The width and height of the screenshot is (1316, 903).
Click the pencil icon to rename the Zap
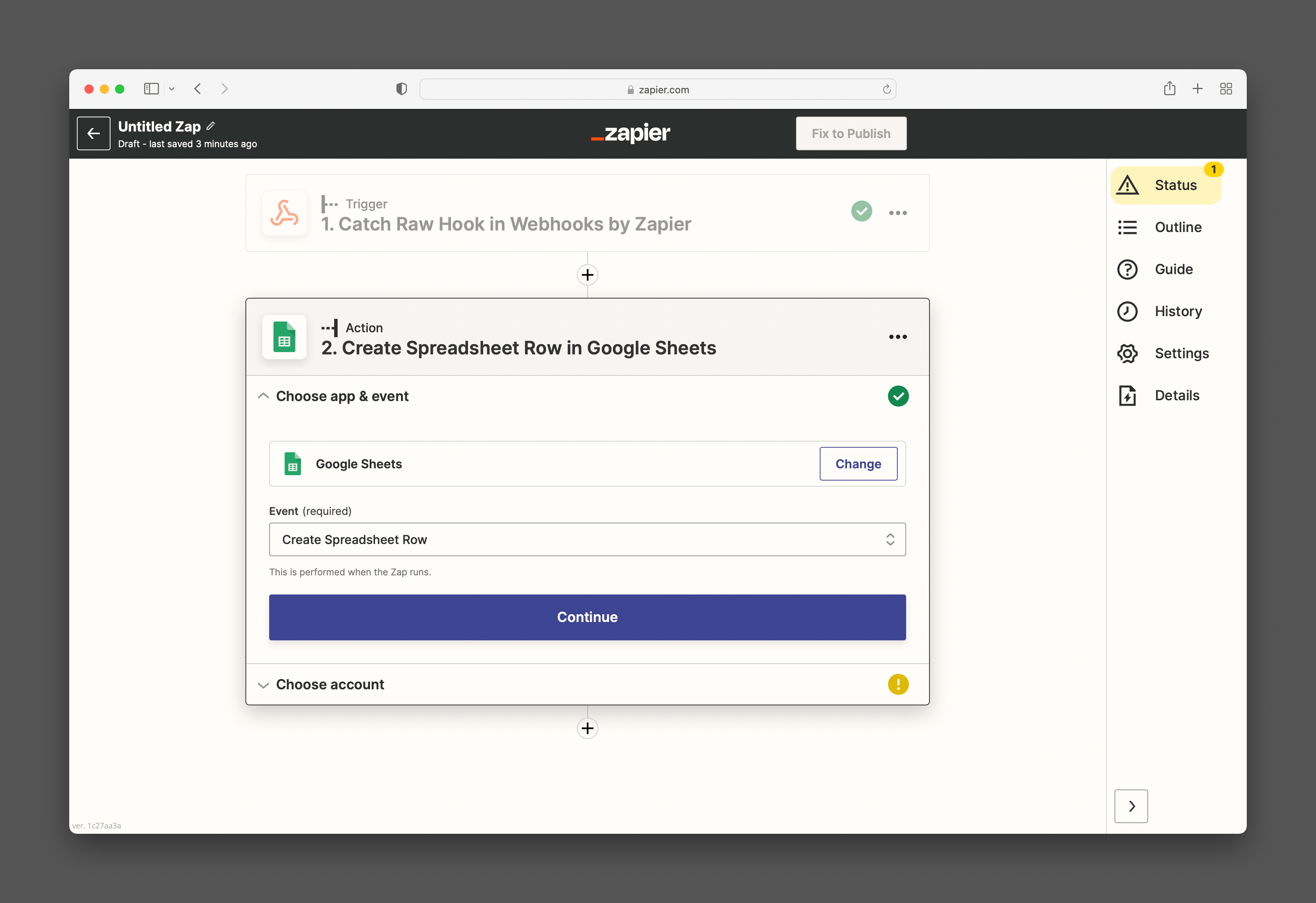pyautogui.click(x=211, y=126)
